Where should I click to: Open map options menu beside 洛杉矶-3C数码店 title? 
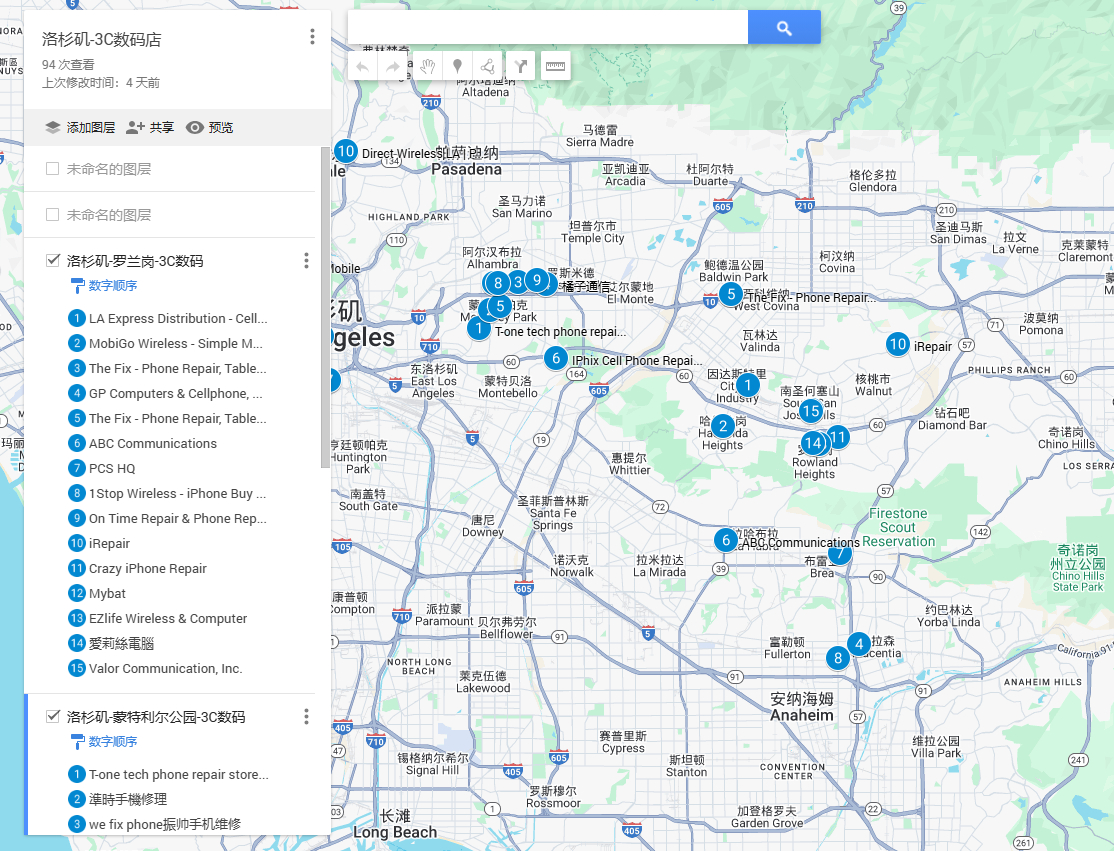(x=312, y=37)
